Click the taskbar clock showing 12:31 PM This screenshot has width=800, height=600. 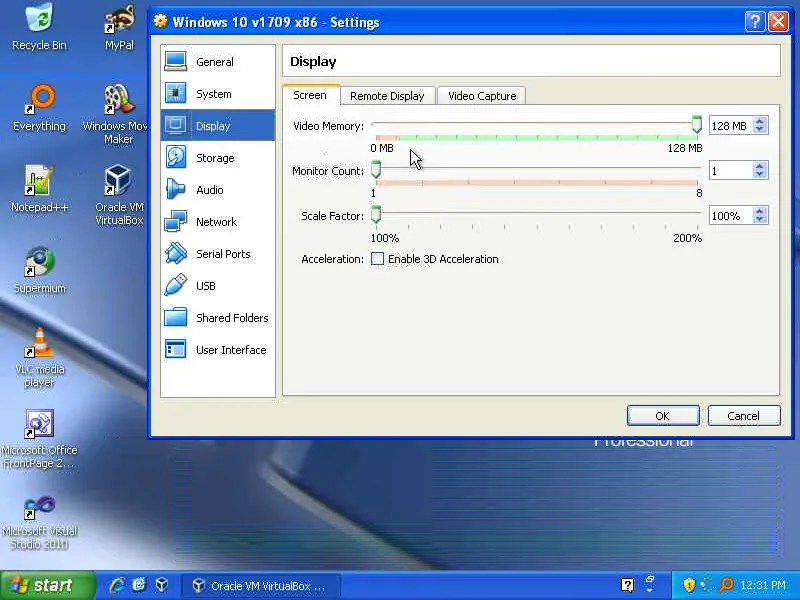click(x=763, y=585)
